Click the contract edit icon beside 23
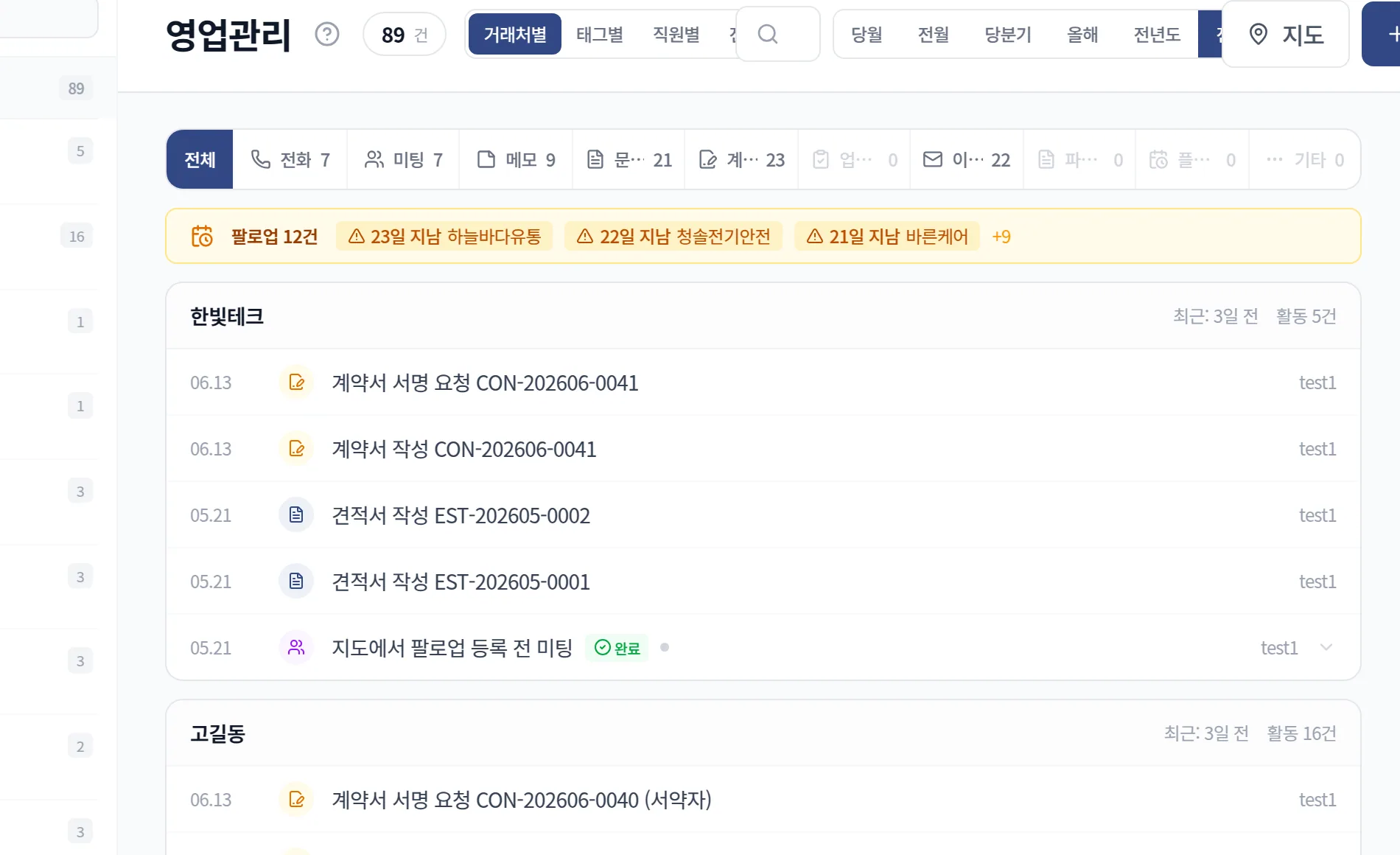The image size is (1400, 855). [707, 159]
